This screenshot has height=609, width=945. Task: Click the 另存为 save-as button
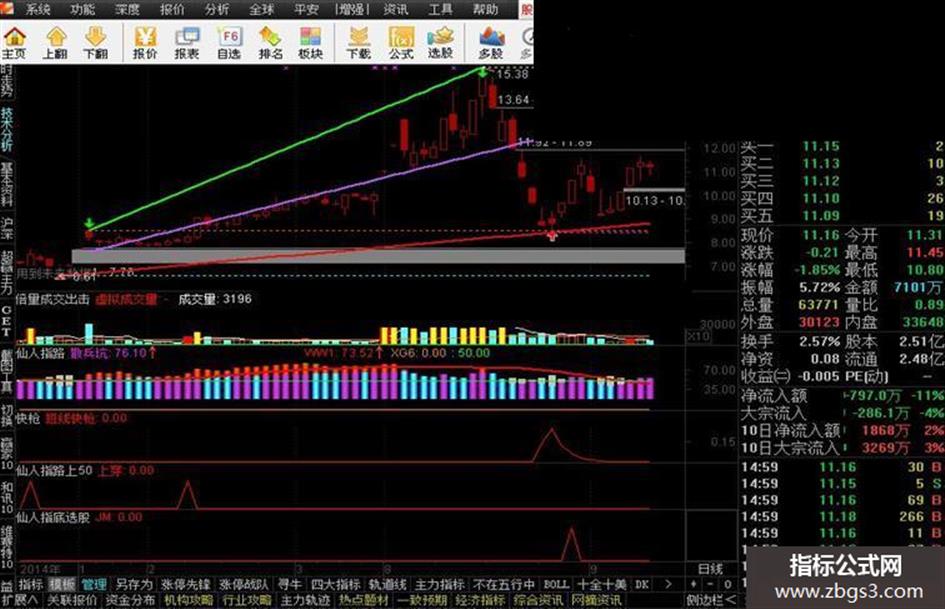134,584
